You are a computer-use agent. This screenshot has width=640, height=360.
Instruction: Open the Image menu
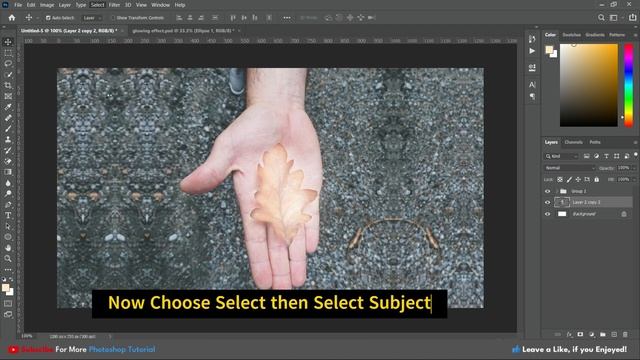coord(47,5)
